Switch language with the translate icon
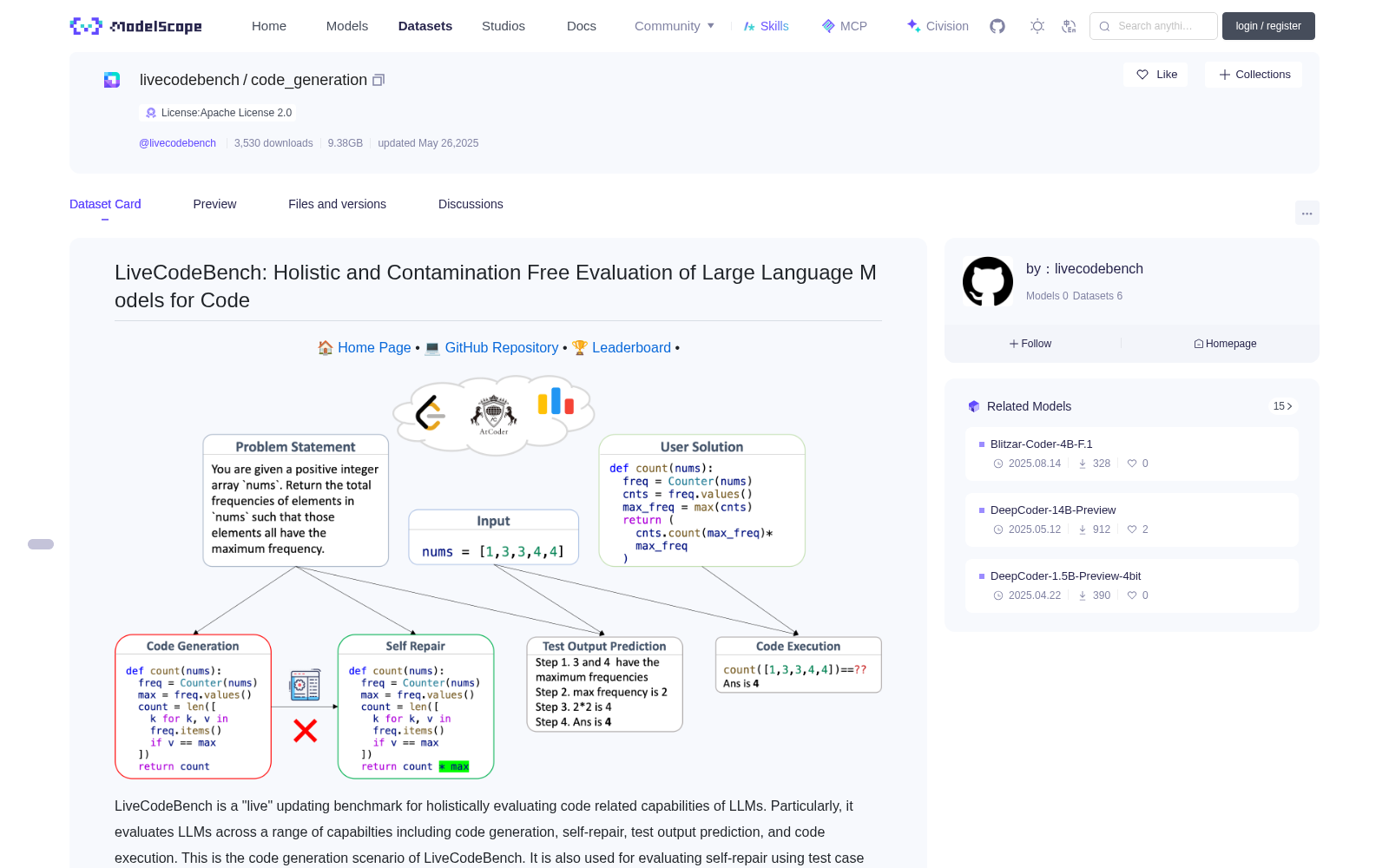The height and width of the screenshot is (868, 1389). (1070, 26)
